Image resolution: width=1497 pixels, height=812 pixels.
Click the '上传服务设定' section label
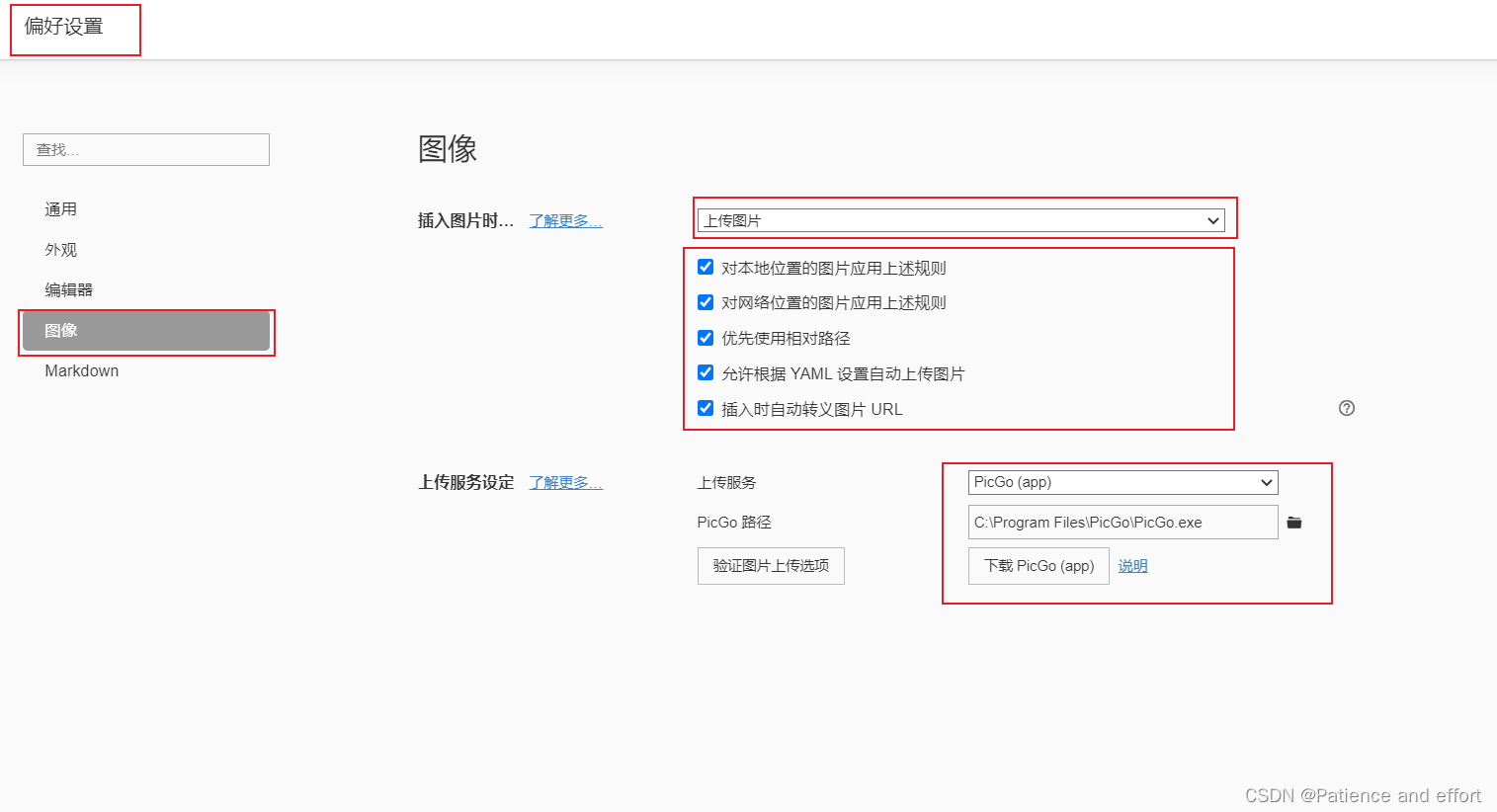coord(466,482)
